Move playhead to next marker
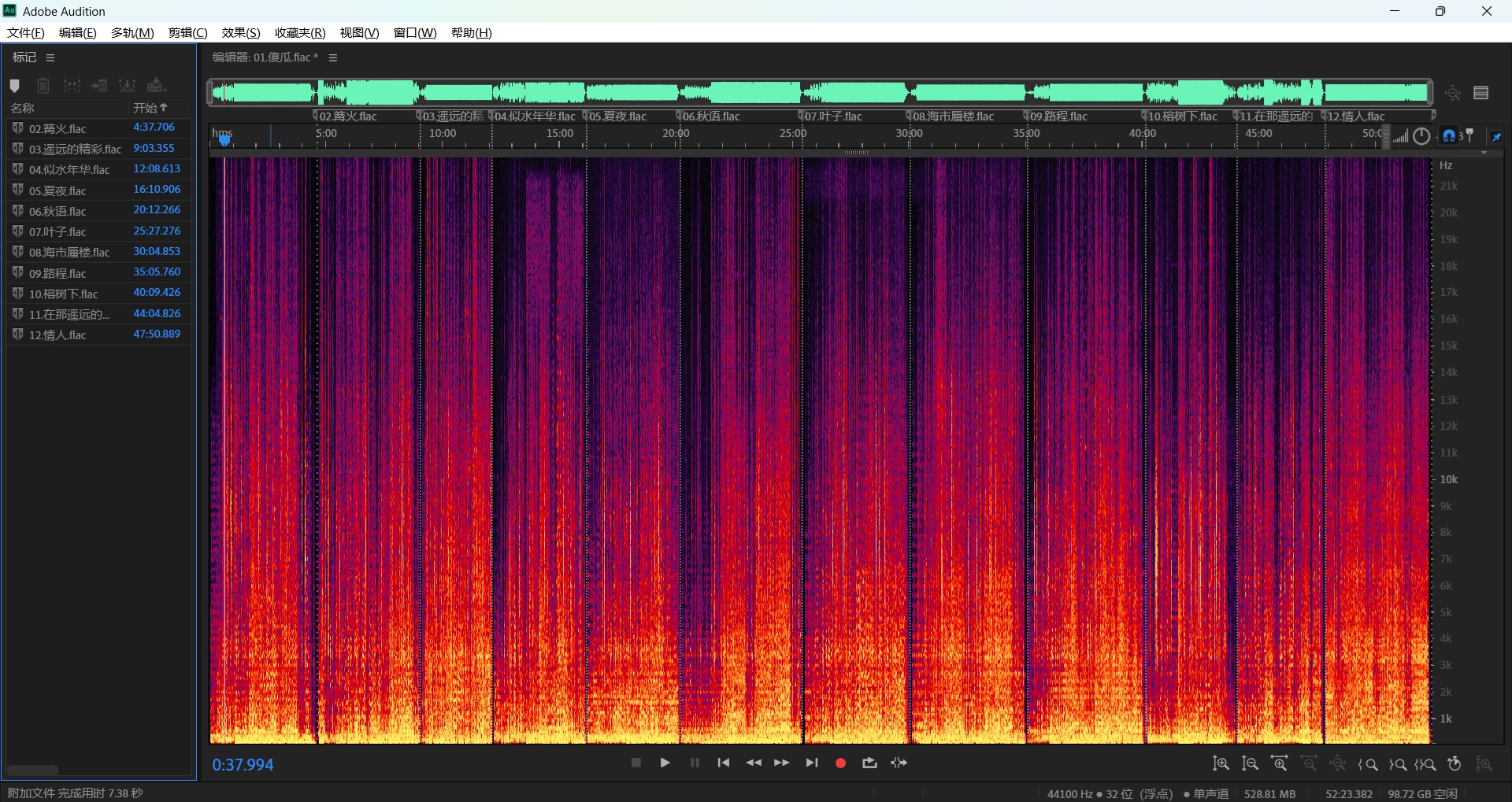The height and width of the screenshot is (802, 1512). [x=812, y=763]
